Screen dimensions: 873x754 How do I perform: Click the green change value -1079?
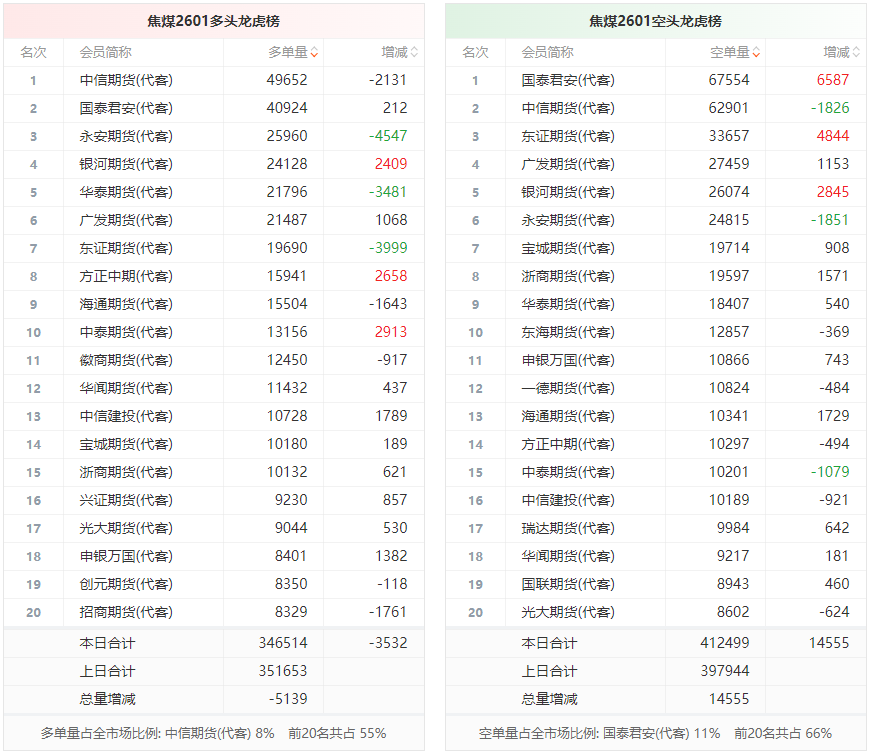click(830, 472)
